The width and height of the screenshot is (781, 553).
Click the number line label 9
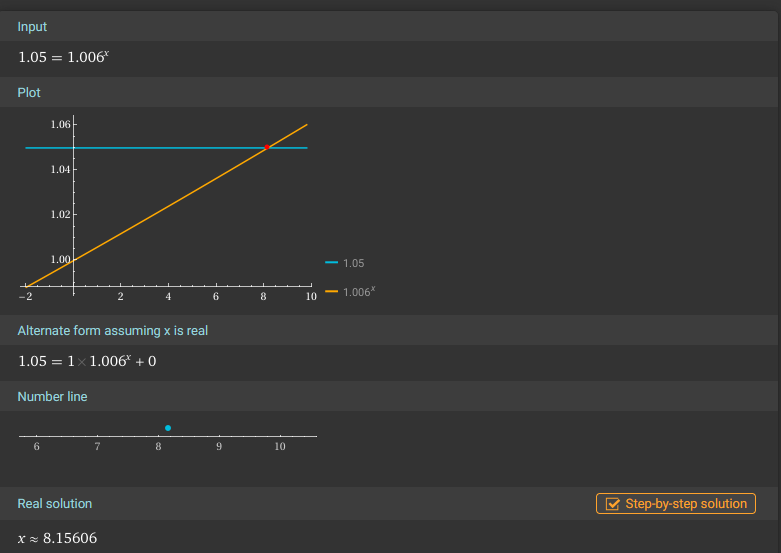tap(219, 446)
